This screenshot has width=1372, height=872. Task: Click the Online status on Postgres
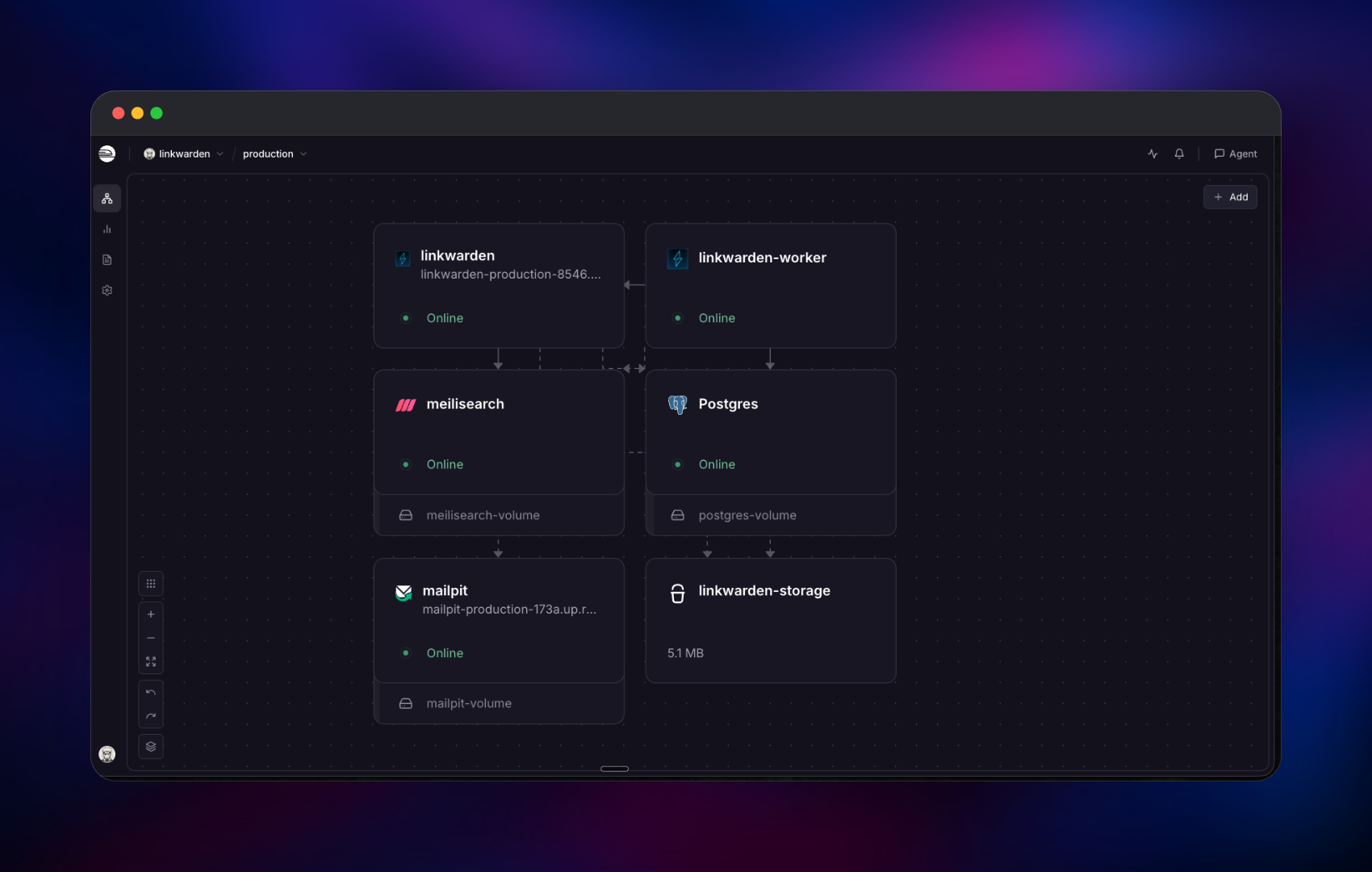tap(717, 464)
